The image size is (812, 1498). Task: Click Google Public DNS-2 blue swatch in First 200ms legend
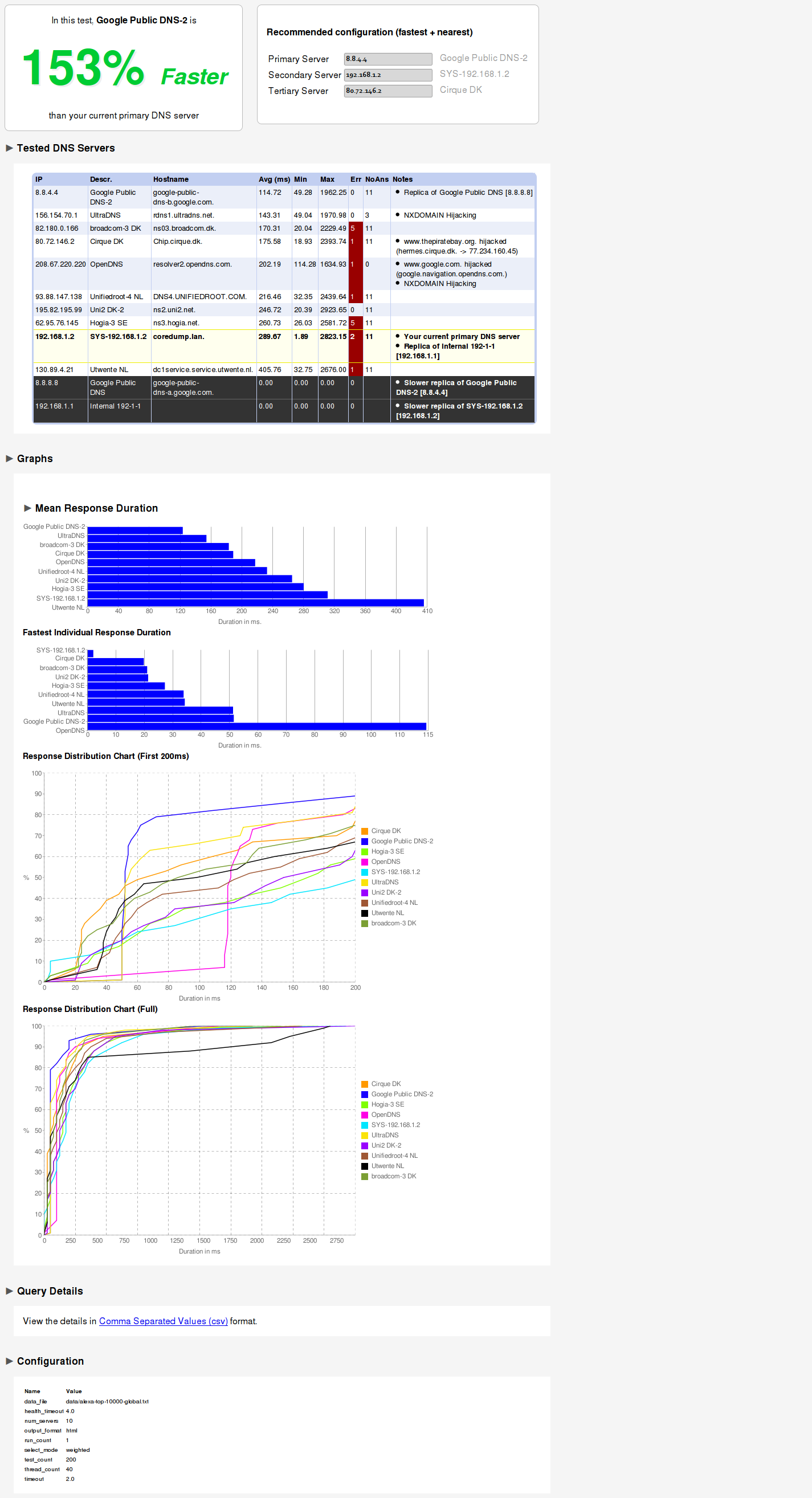tap(365, 842)
